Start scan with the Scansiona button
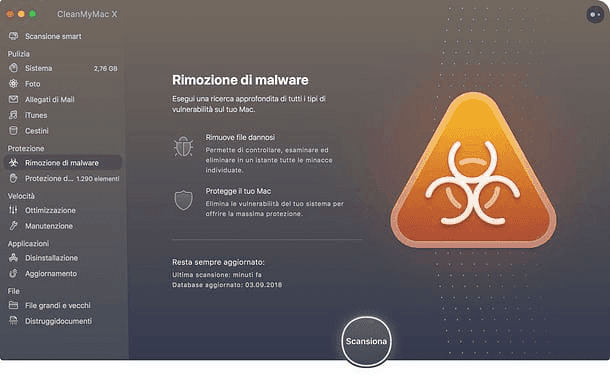This screenshot has height=385, width=610. coord(366,341)
